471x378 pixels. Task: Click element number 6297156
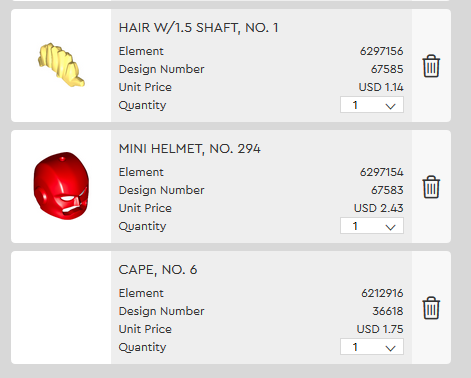(x=382, y=51)
